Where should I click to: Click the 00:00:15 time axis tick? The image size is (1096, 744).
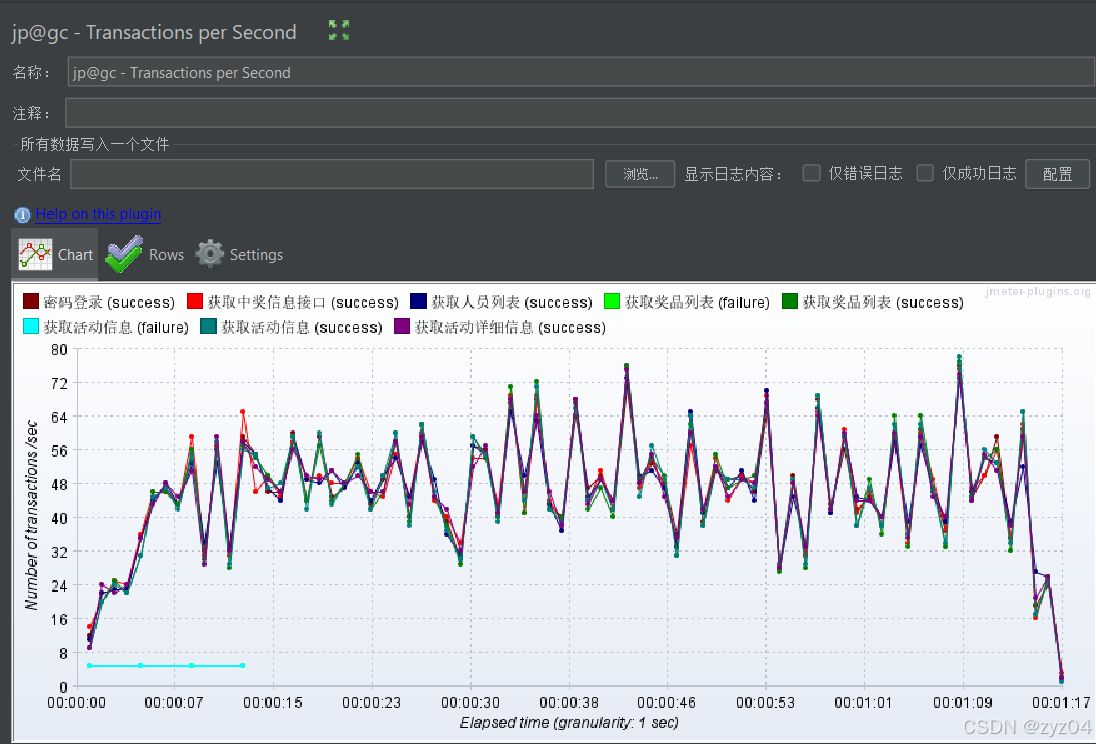pos(273,702)
